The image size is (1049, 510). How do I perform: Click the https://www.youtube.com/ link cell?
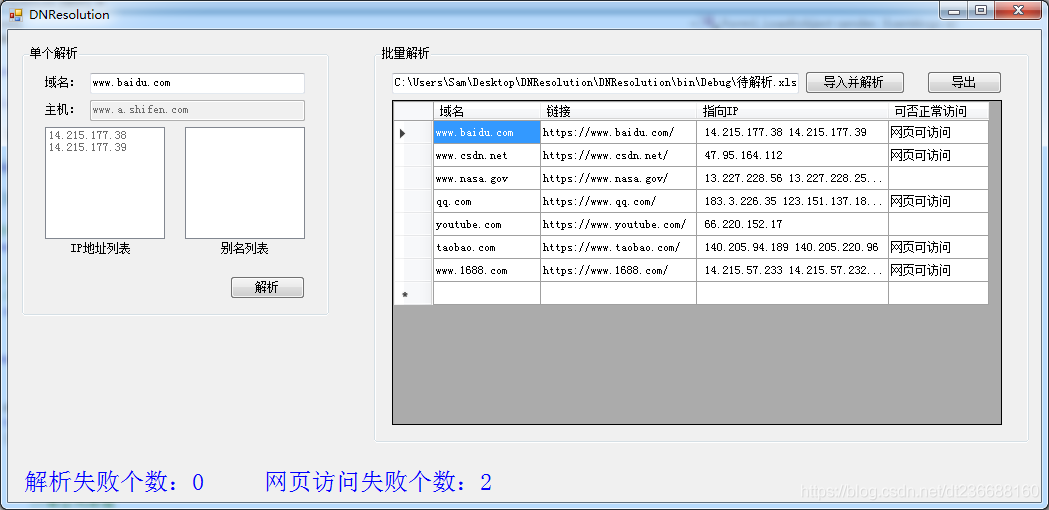pyautogui.click(x=618, y=224)
